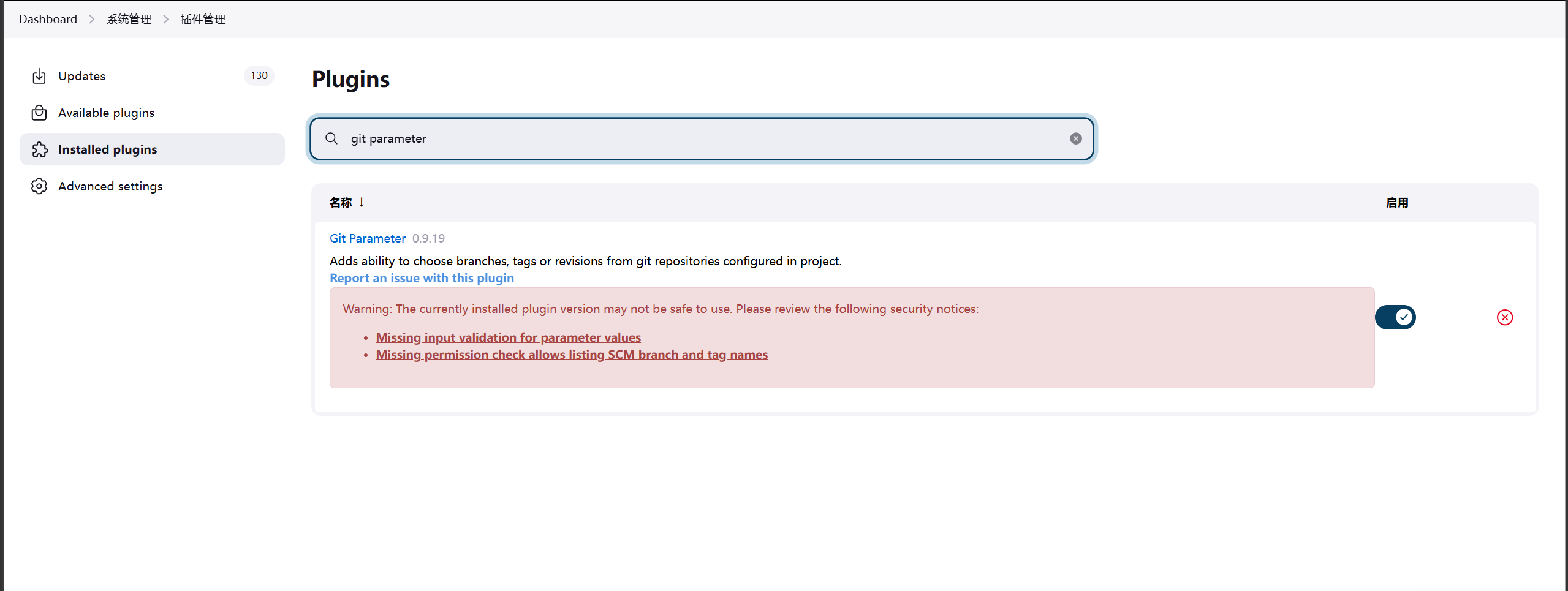
Task: Open 插件管理 breadcrumb
Action: tap(203, 19)
